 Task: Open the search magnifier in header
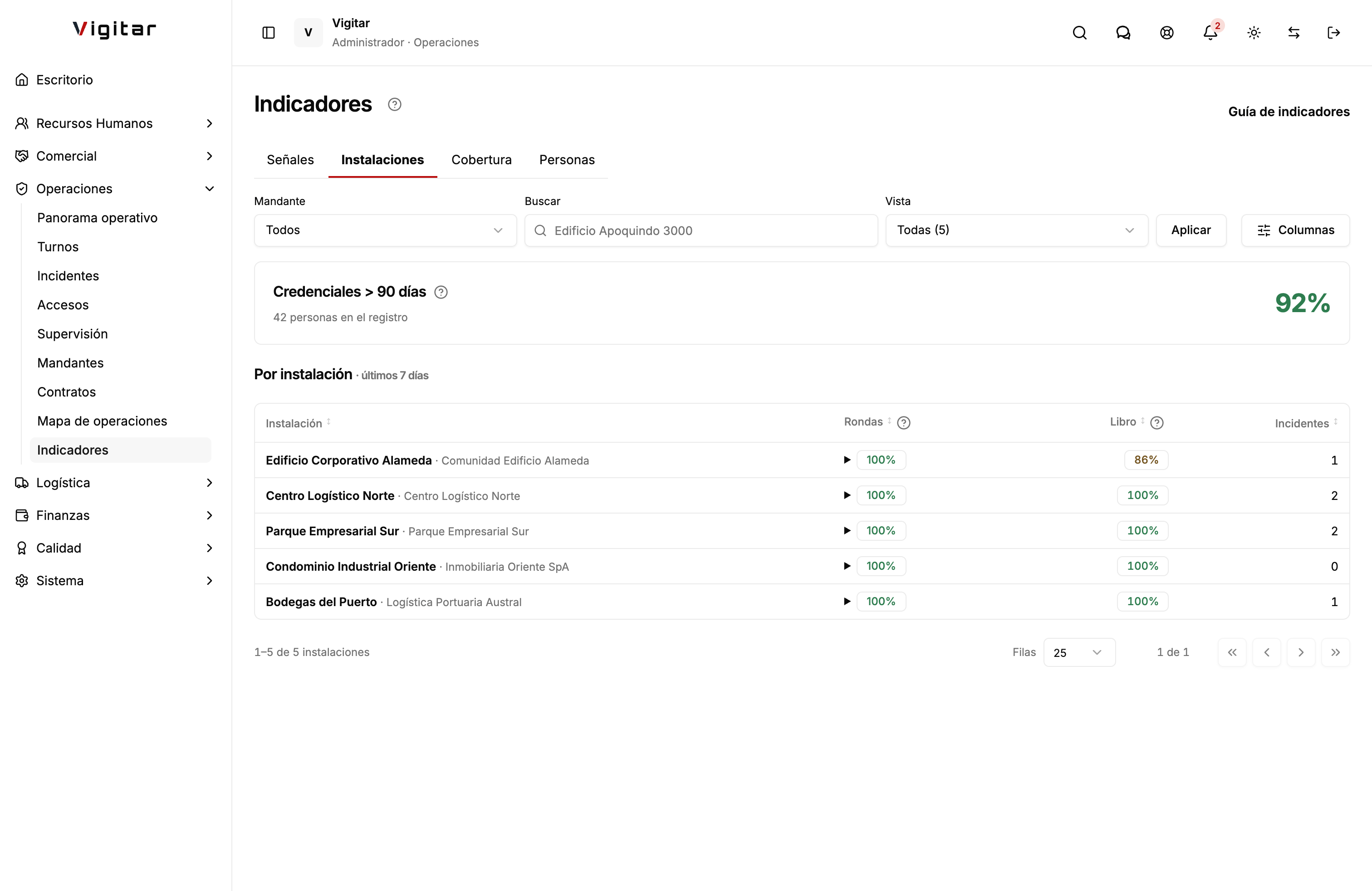point(1080,33)
